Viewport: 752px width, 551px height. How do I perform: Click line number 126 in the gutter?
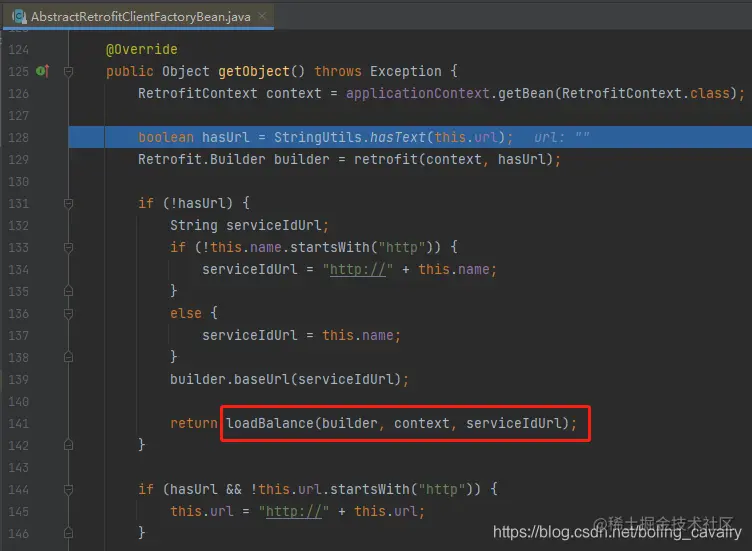(19, 94)
